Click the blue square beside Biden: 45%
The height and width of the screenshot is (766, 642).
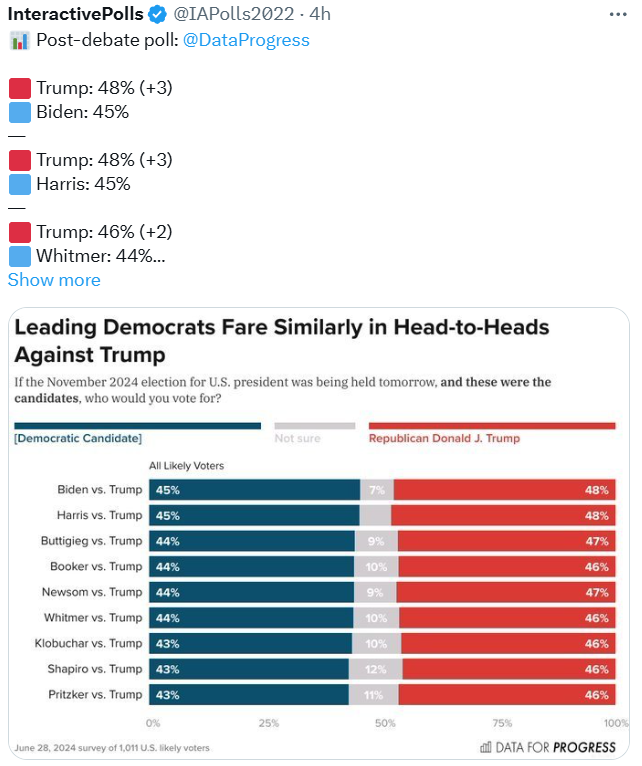point(19,112)
